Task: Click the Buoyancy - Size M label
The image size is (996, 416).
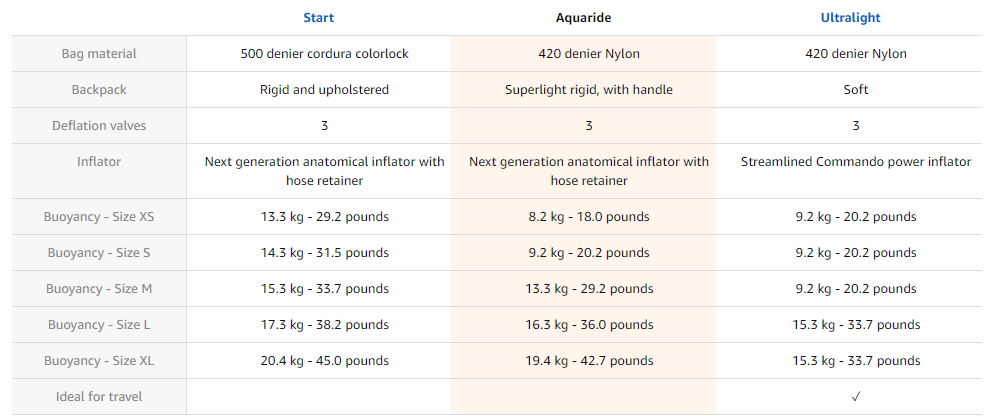Action: pos(99,289)
